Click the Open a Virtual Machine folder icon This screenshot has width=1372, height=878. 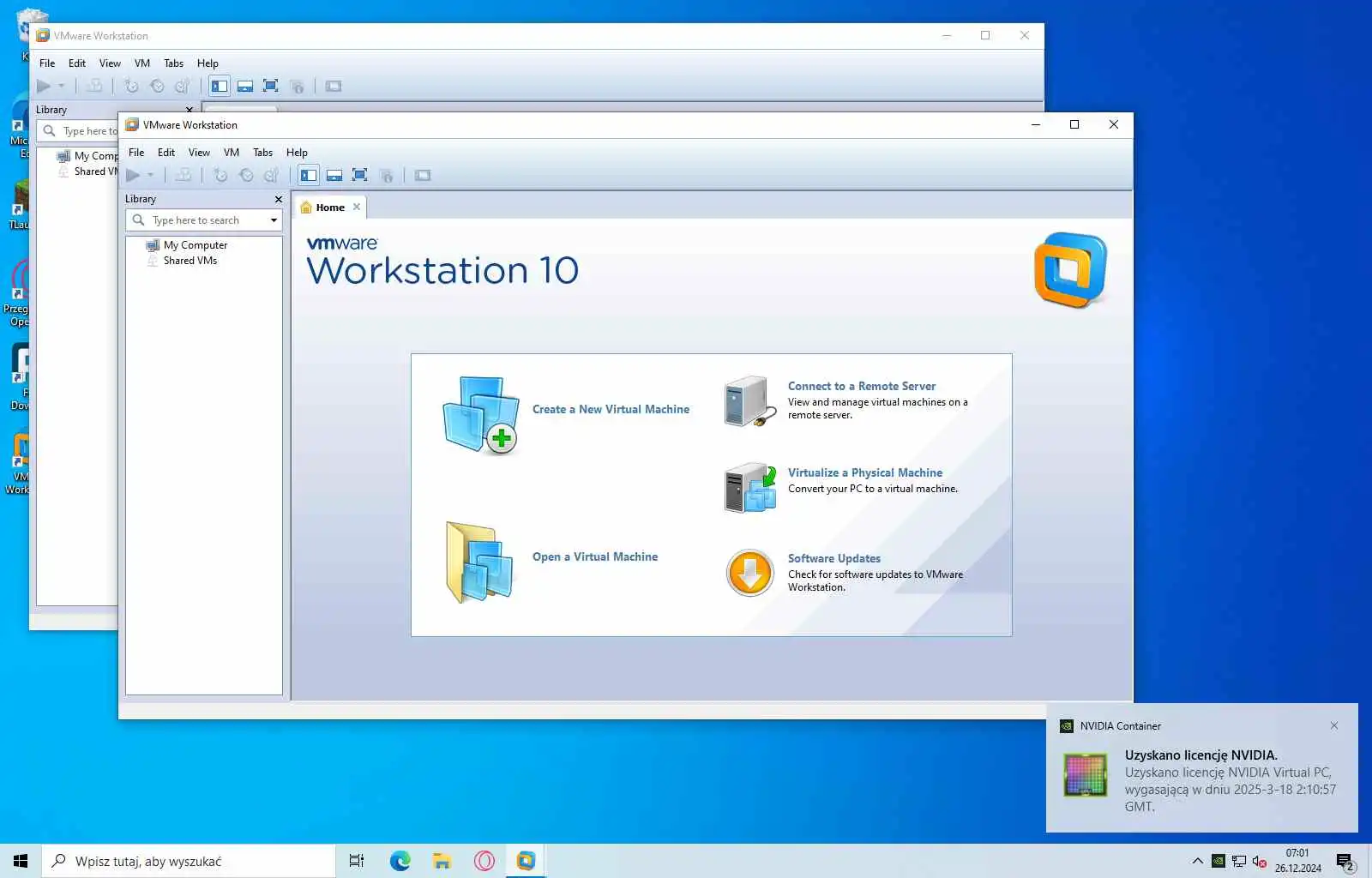pos(480,562)
